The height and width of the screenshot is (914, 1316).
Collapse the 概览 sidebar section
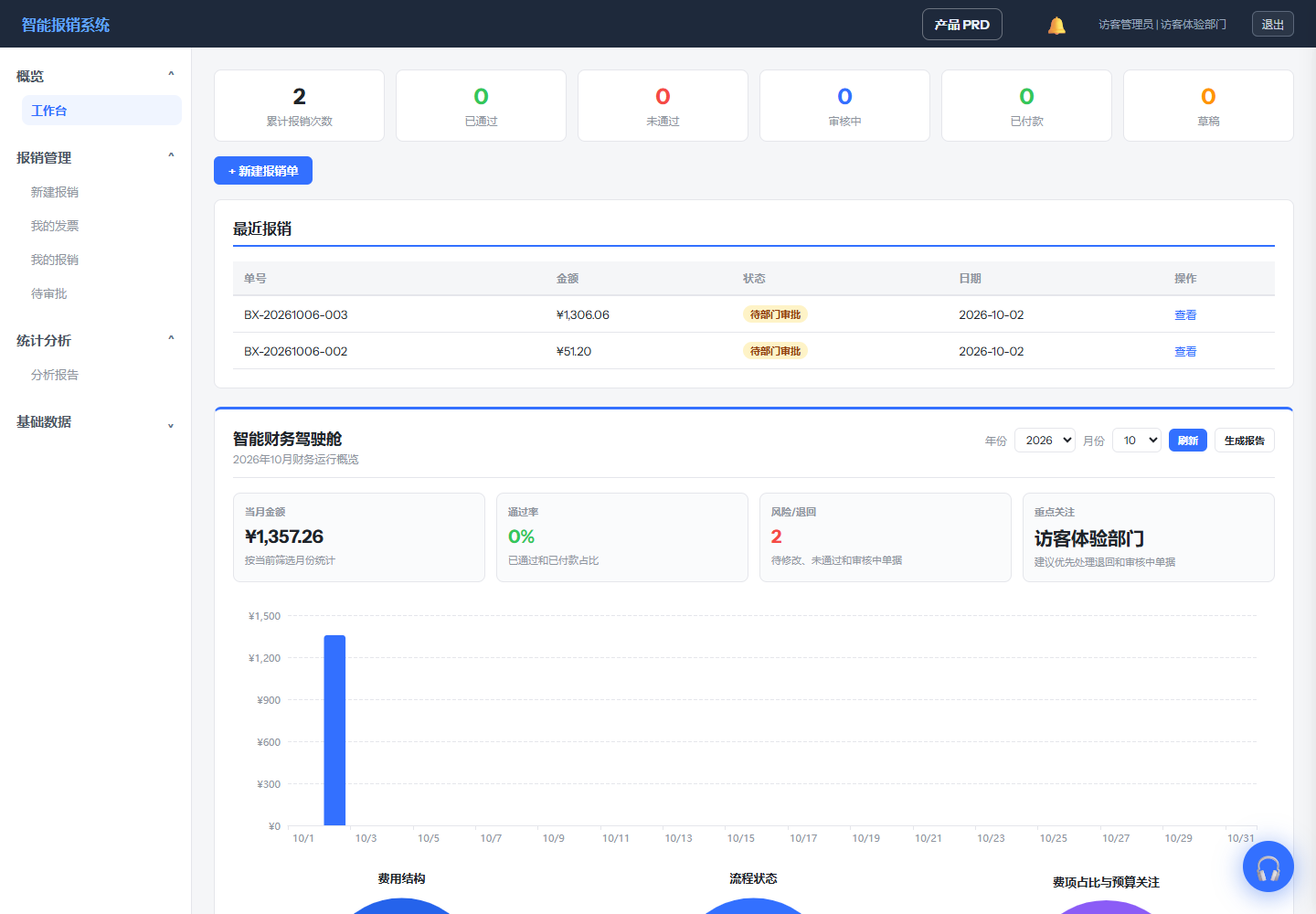coord(96,76)
